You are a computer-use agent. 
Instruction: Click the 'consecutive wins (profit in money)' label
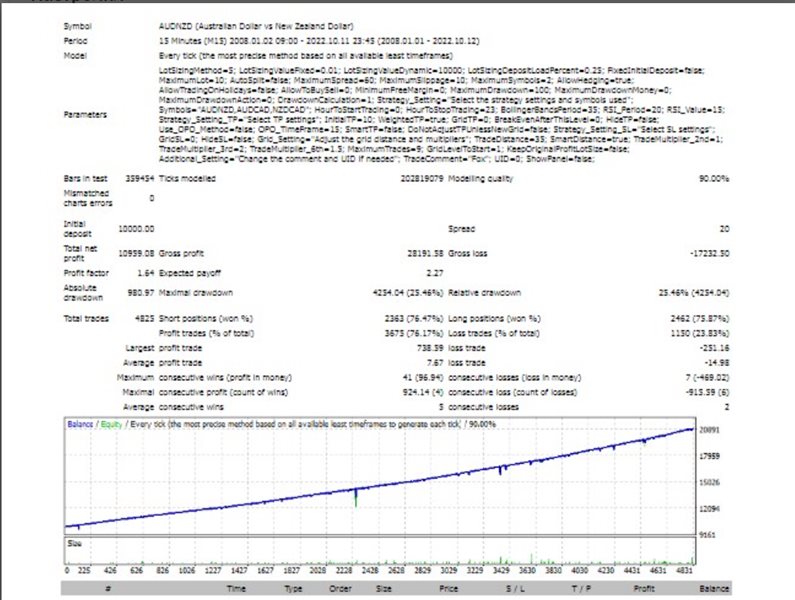coord(225,377)
